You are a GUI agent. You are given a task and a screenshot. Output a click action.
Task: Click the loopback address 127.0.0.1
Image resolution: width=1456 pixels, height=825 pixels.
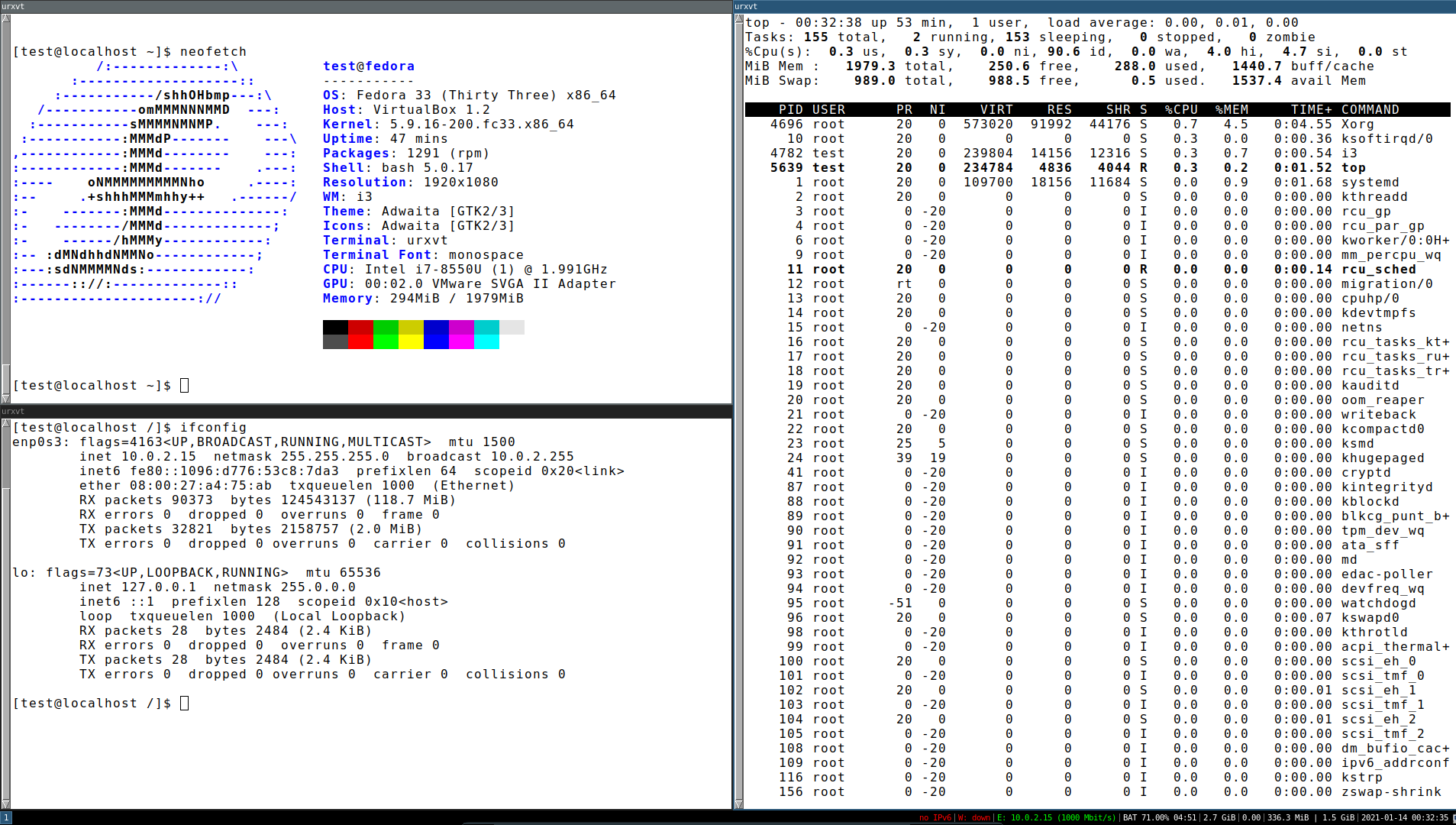tap(159, 587)
